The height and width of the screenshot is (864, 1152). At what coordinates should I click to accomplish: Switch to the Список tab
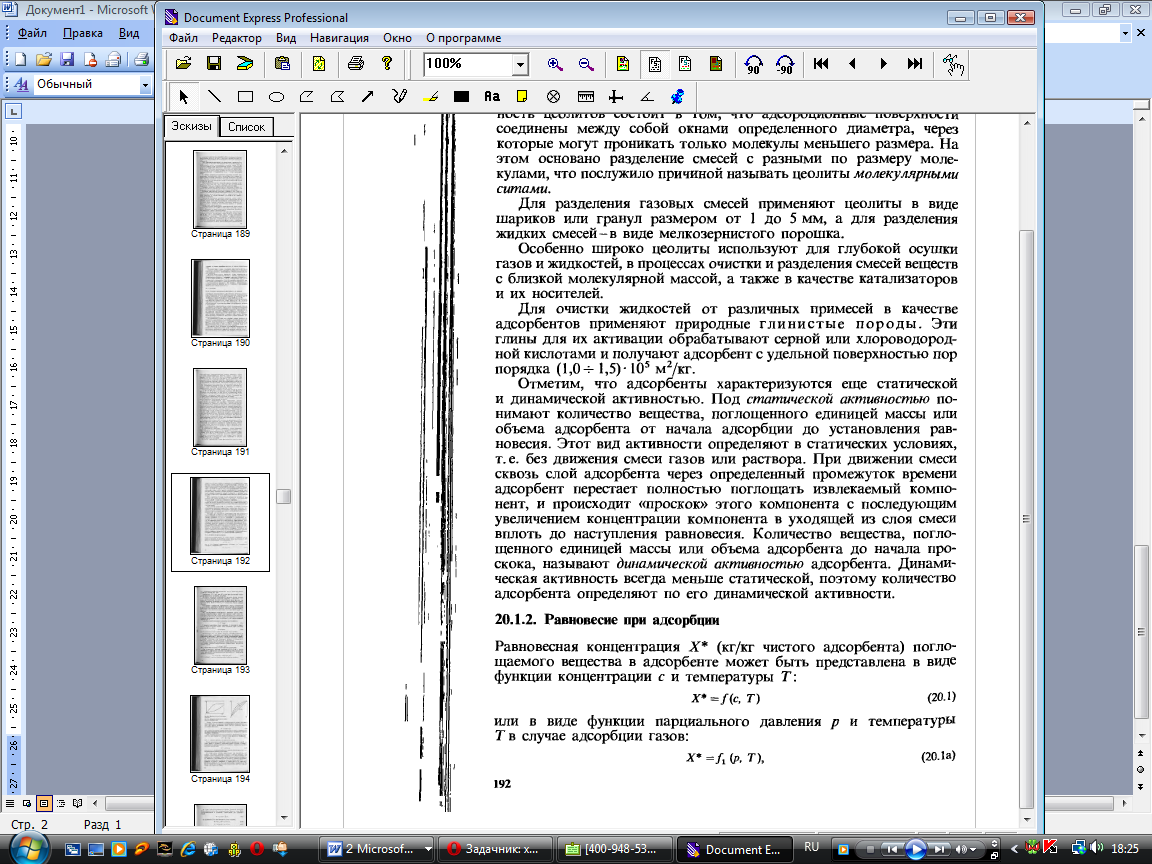pos(246,127)
